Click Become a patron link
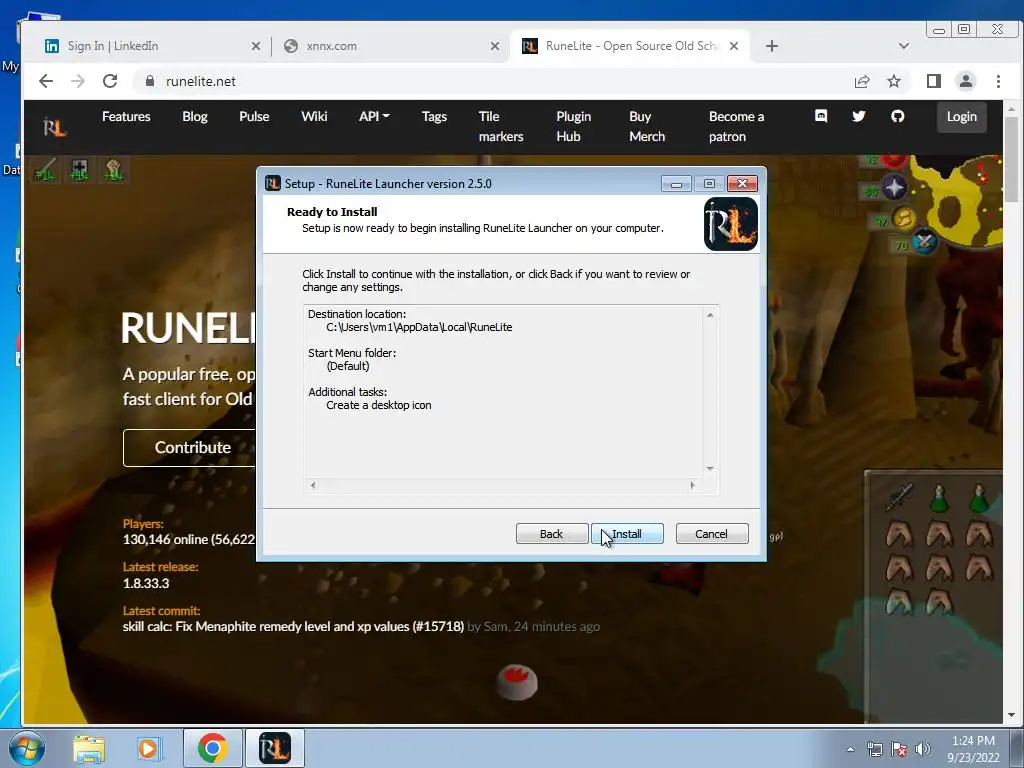This screenshot has width=1024, height=768. tap(736, 126)
